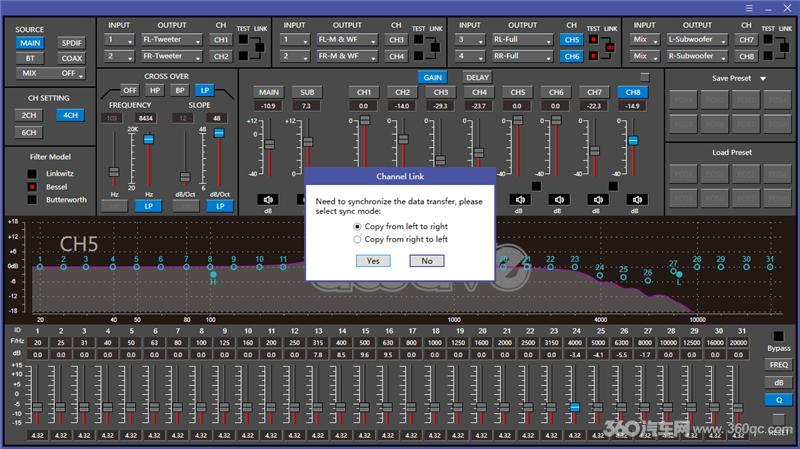Select the Linkwitz filter model

32,173
